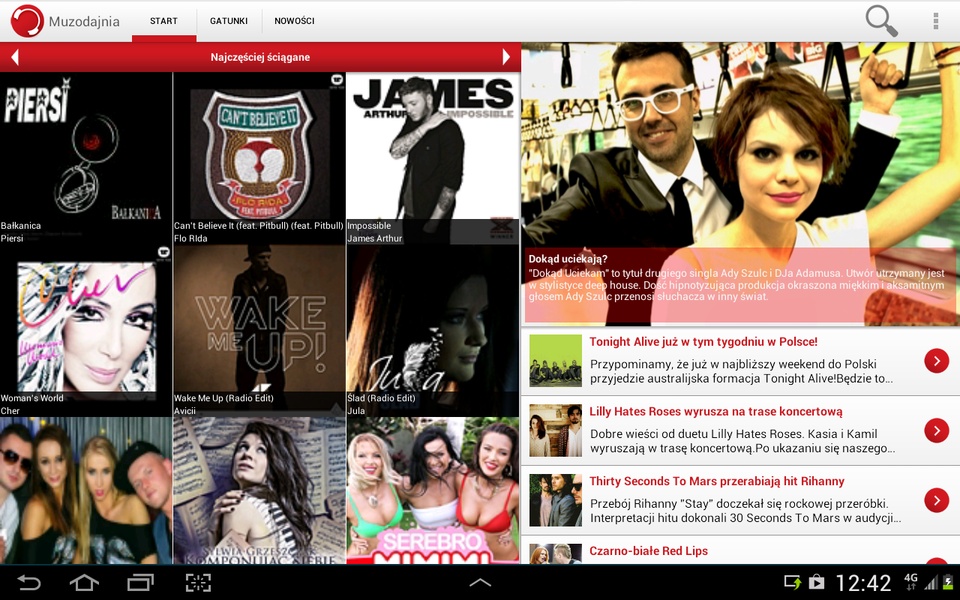
Task: Tap the Tonight Alive article thumbnail
Action: [x=555, y=361]
